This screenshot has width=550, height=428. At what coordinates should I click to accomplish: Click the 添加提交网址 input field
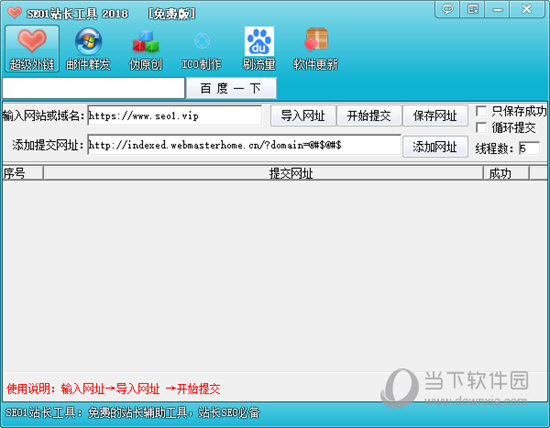point(244,145)
